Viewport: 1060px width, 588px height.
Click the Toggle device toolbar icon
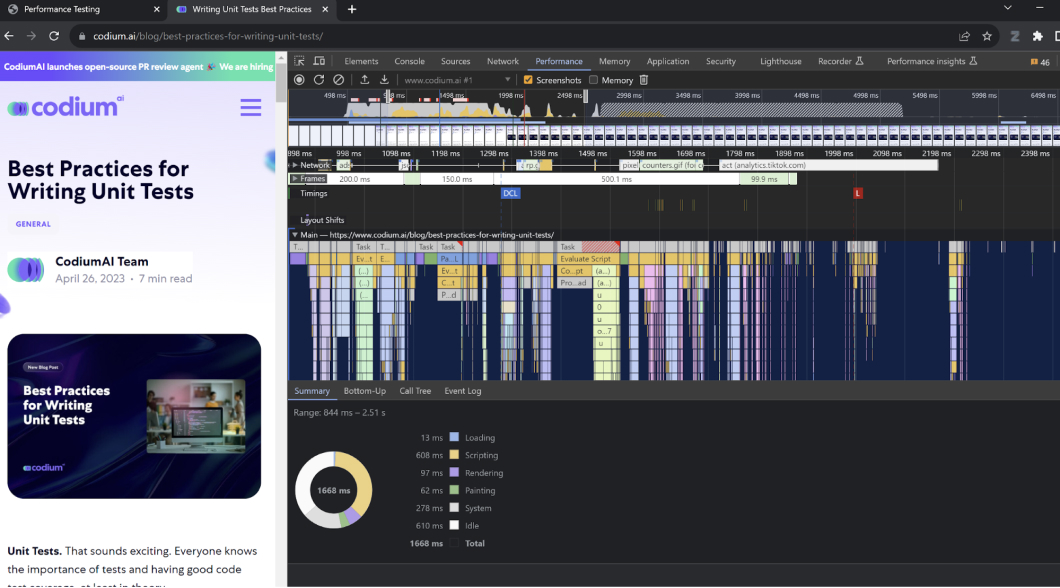click(x=317, y=61)
